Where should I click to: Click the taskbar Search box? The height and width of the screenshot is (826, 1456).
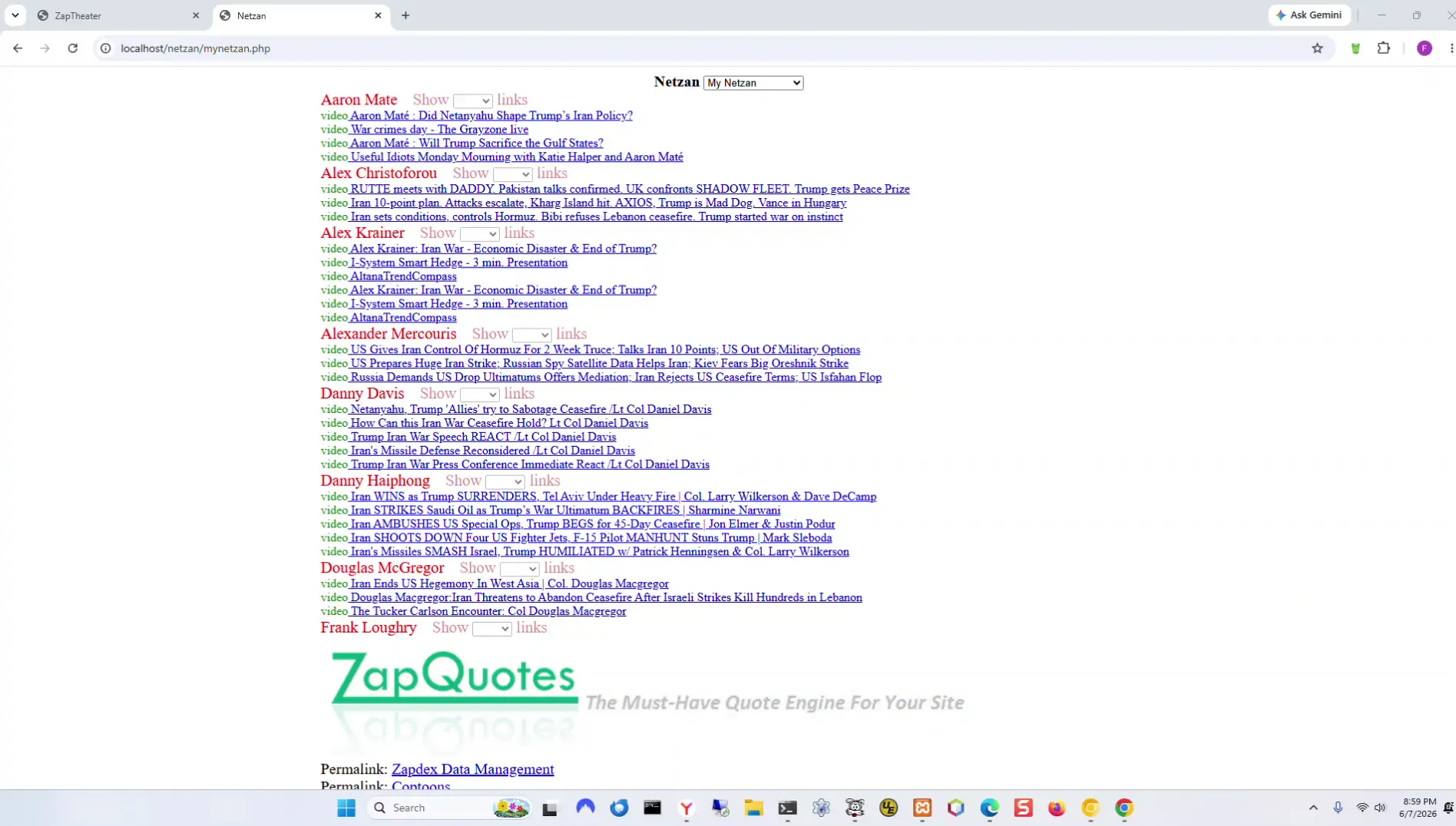point(449,808)
